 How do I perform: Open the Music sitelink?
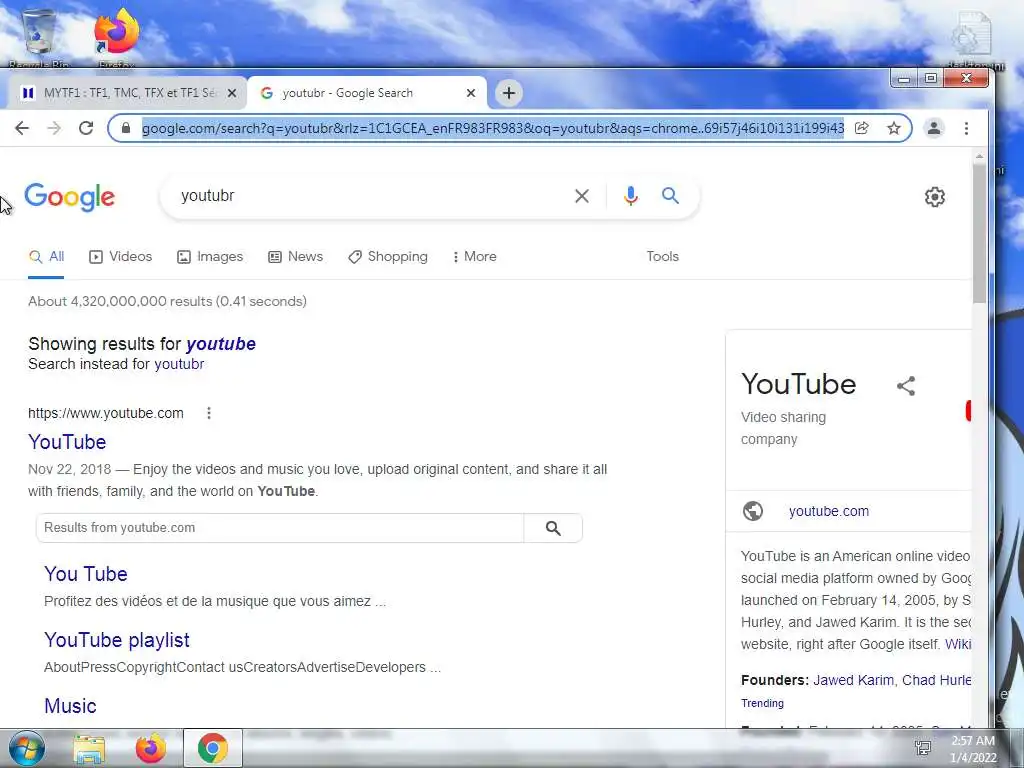71,706
